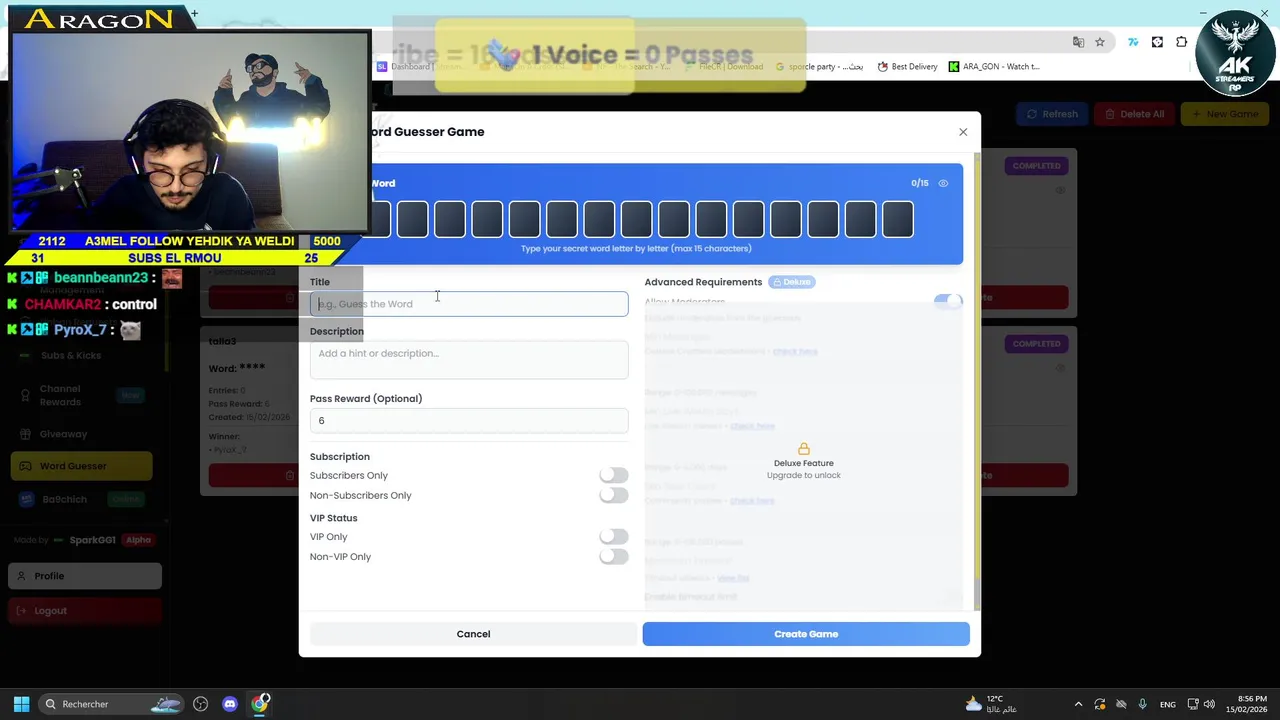Image resolution: width=1280 pixels, height=720 pixels.
Task: Click the Description text area
Action: coord(469,360)
